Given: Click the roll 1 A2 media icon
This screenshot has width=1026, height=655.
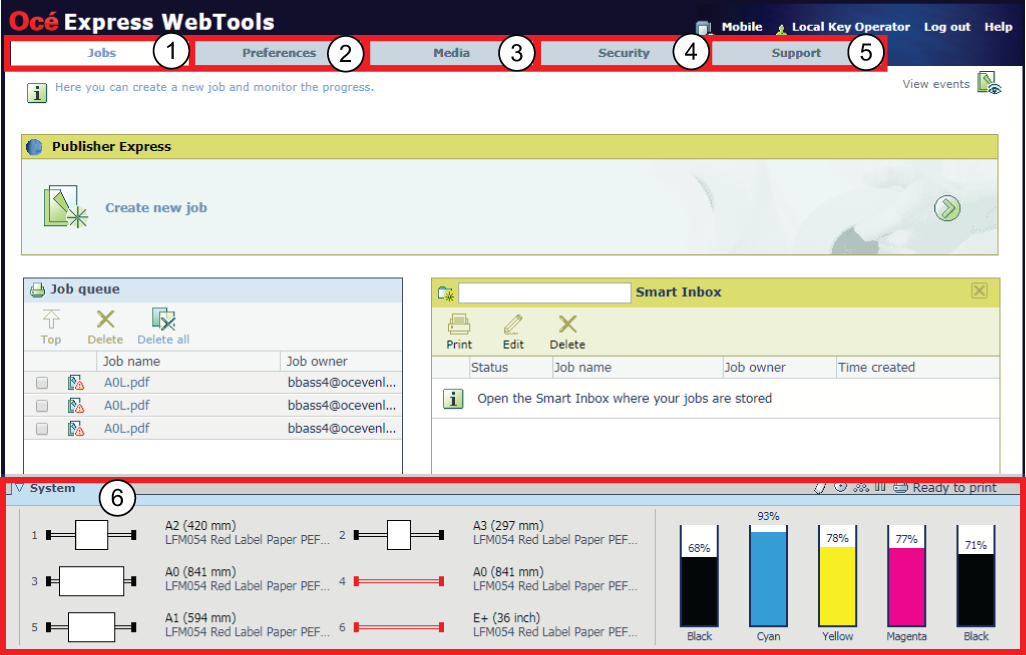Looking at the screenshot, I should tap(91, 535).
